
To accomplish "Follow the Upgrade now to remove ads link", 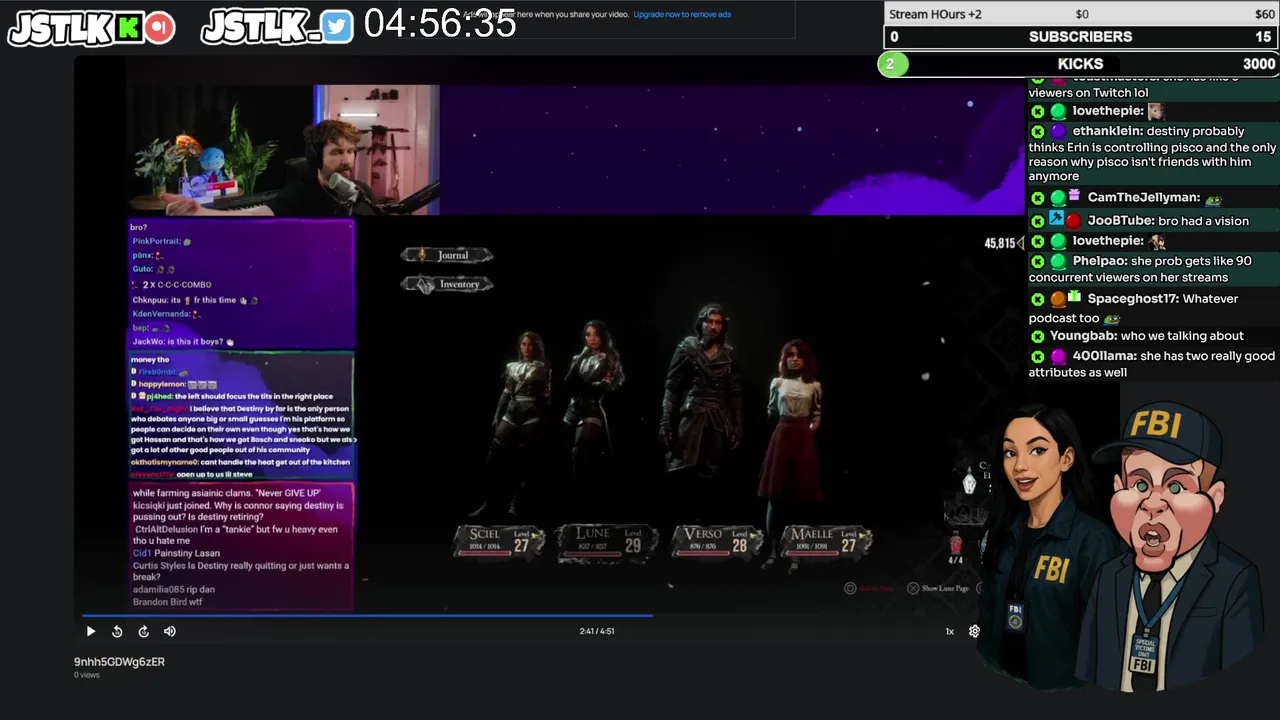I will tap(682, 14).
